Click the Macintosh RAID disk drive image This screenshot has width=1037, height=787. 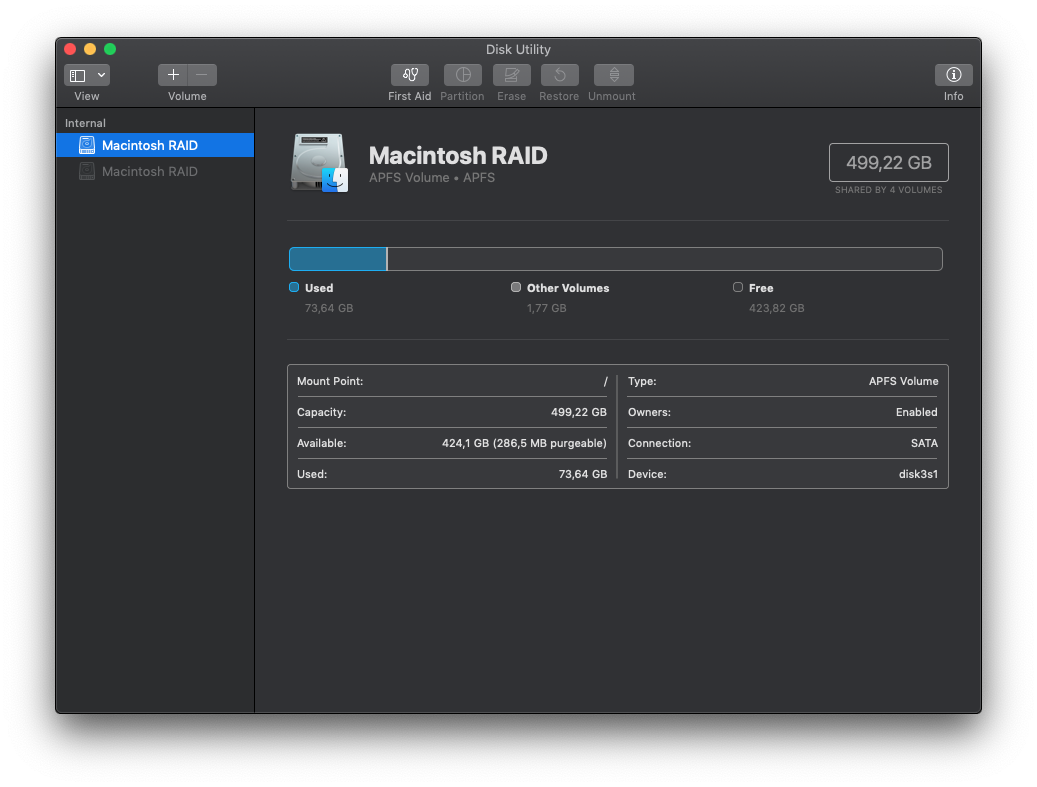click(x=319, y=163)
